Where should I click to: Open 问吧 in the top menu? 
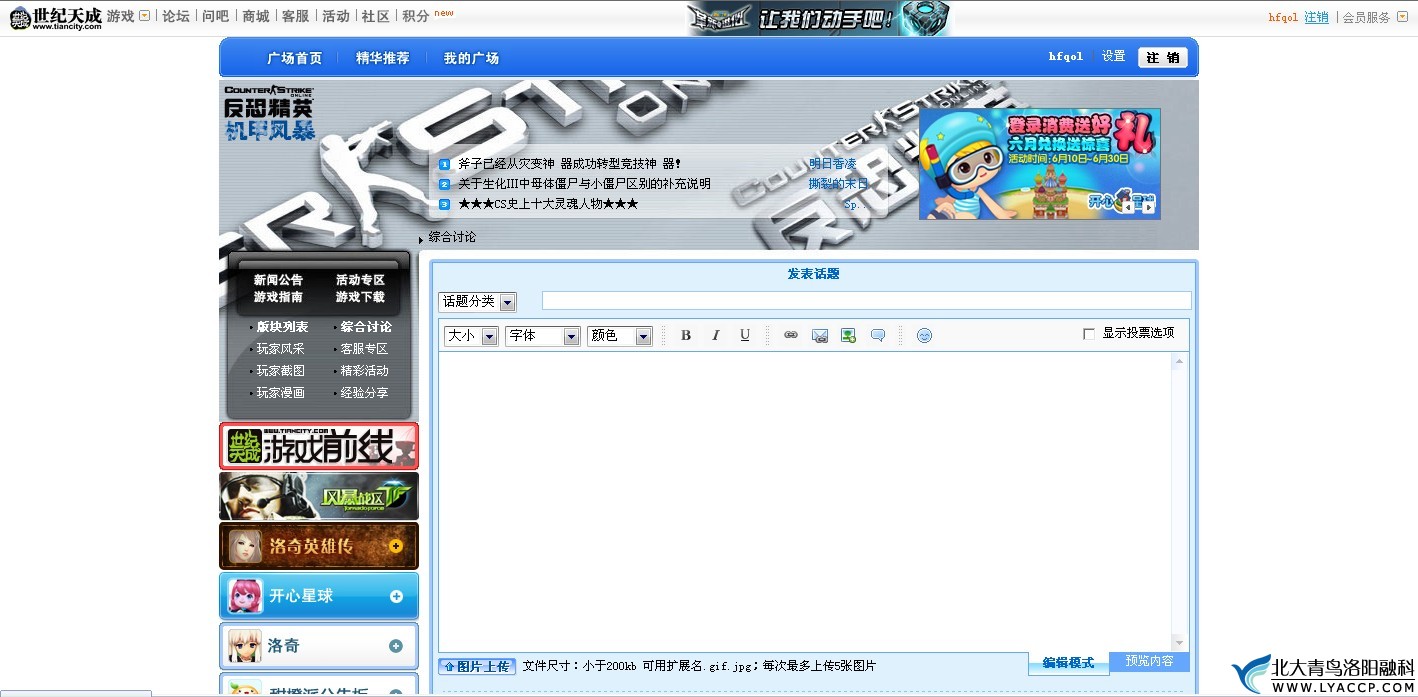click(x=215, y=16)
